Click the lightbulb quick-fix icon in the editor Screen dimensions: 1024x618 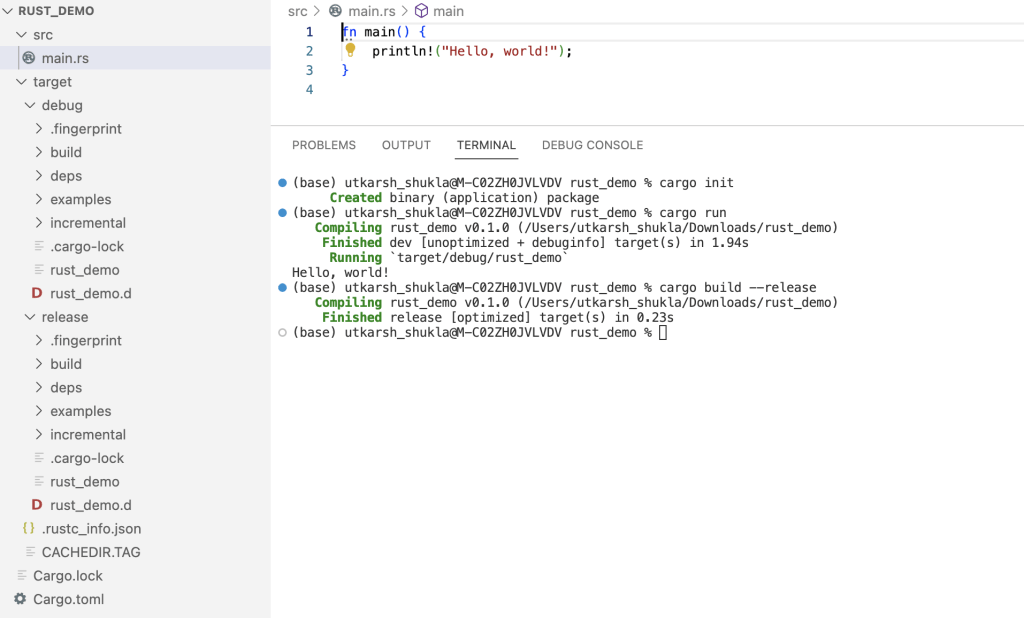tap(348, 51)
